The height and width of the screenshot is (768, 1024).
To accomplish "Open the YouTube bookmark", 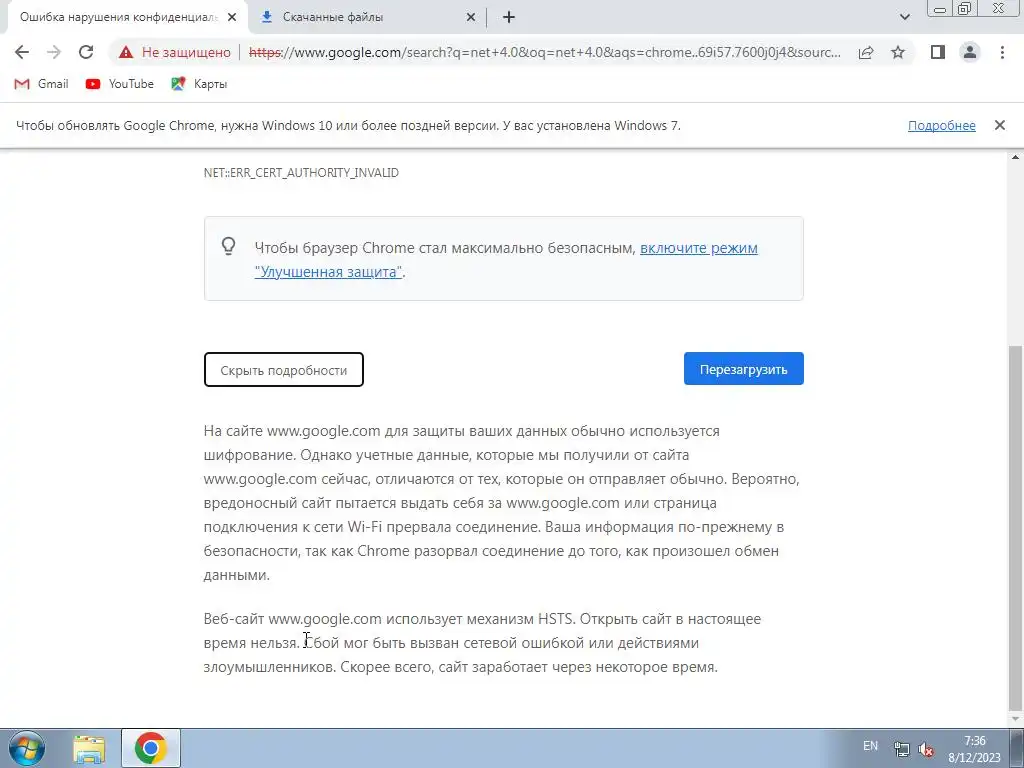I will coord(120,84).
